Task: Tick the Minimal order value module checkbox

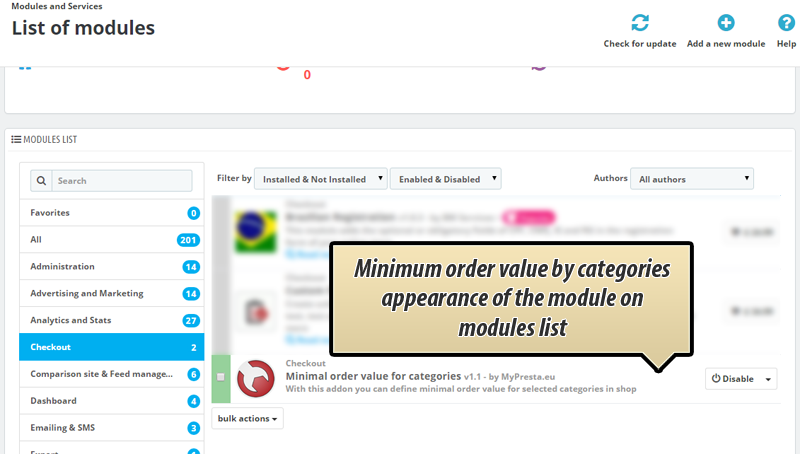Action: pyautogui.click(x=221, y=377)
